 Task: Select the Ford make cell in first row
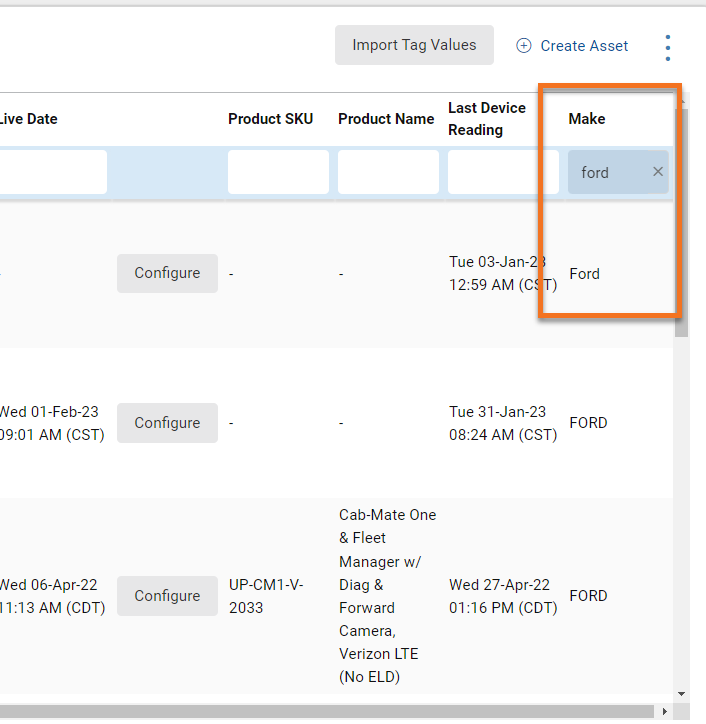point(585,273)
